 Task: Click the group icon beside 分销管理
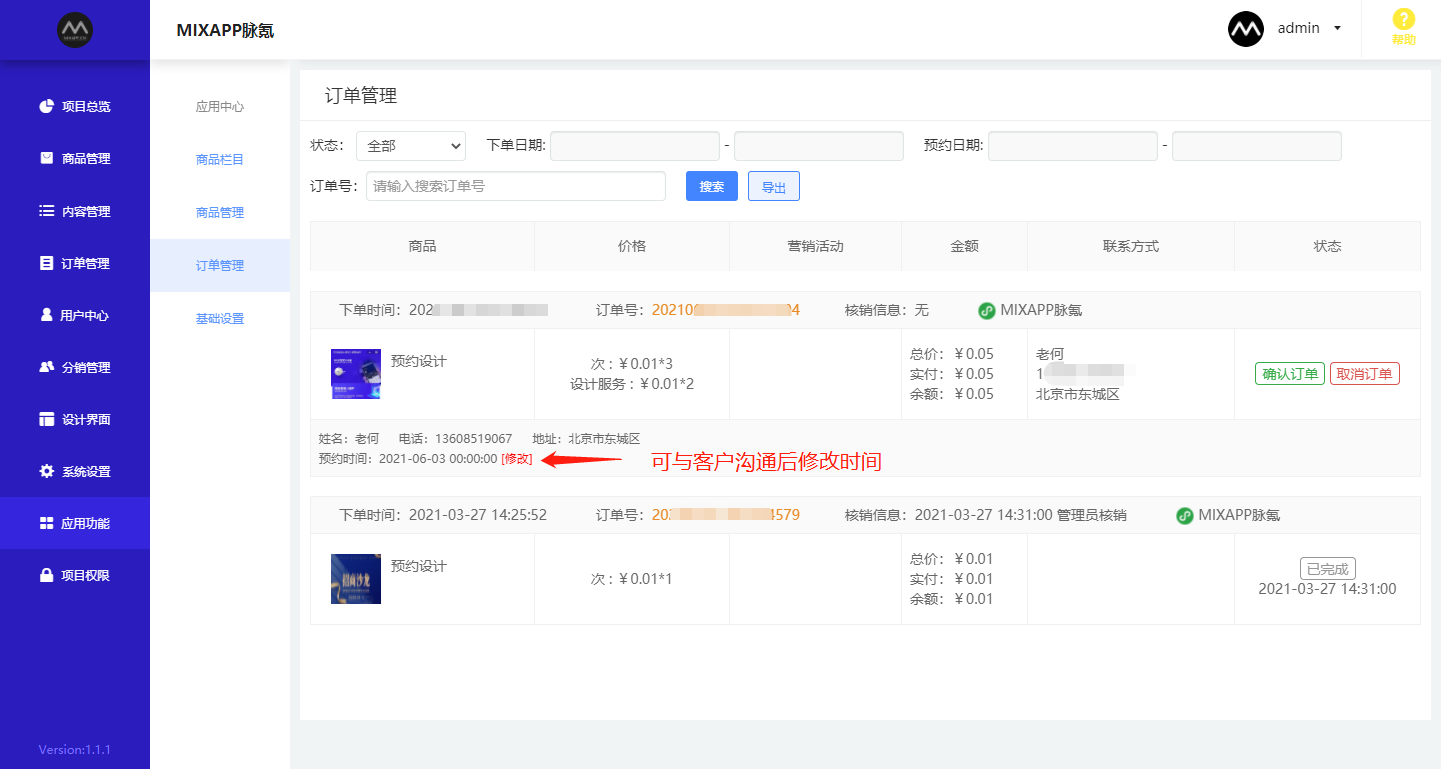(x=46, y=367)
